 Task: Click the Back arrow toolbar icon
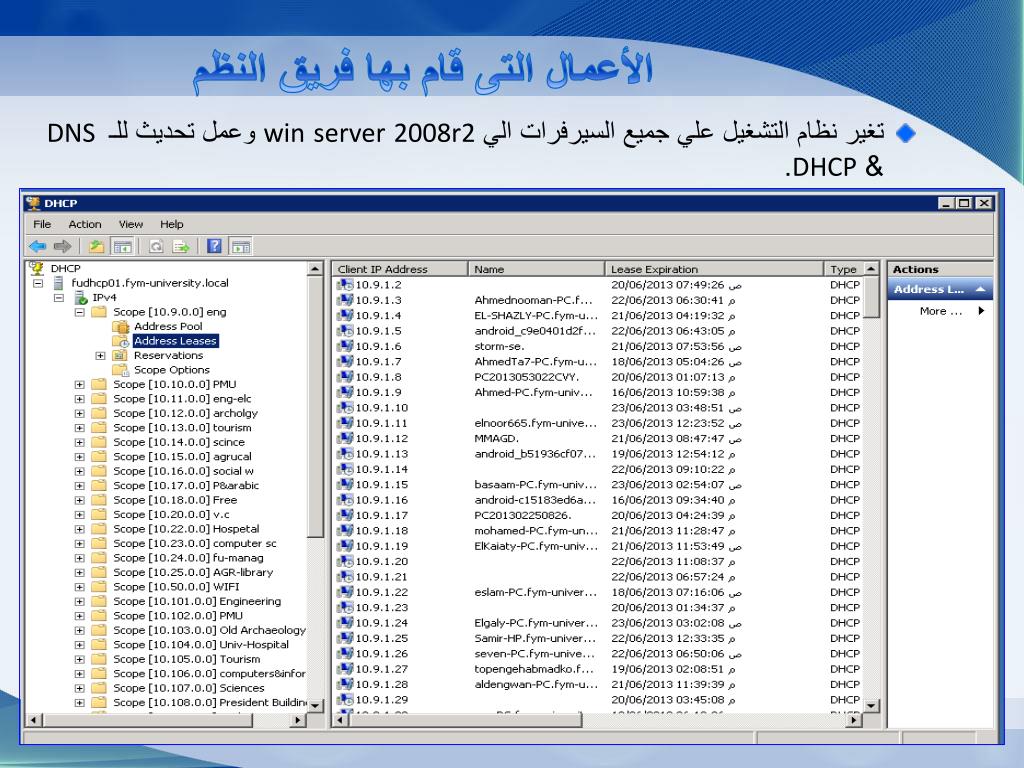tap(38, 246)
